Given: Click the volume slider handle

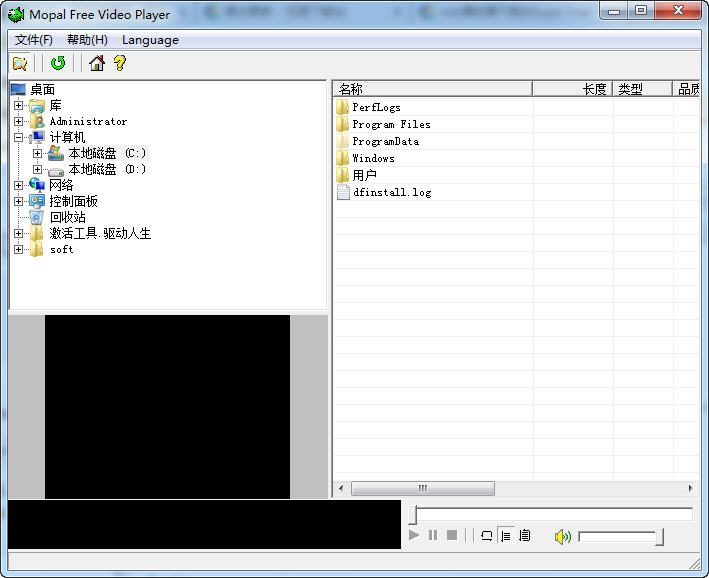Looking at the screenshot, I should [660, 537].
